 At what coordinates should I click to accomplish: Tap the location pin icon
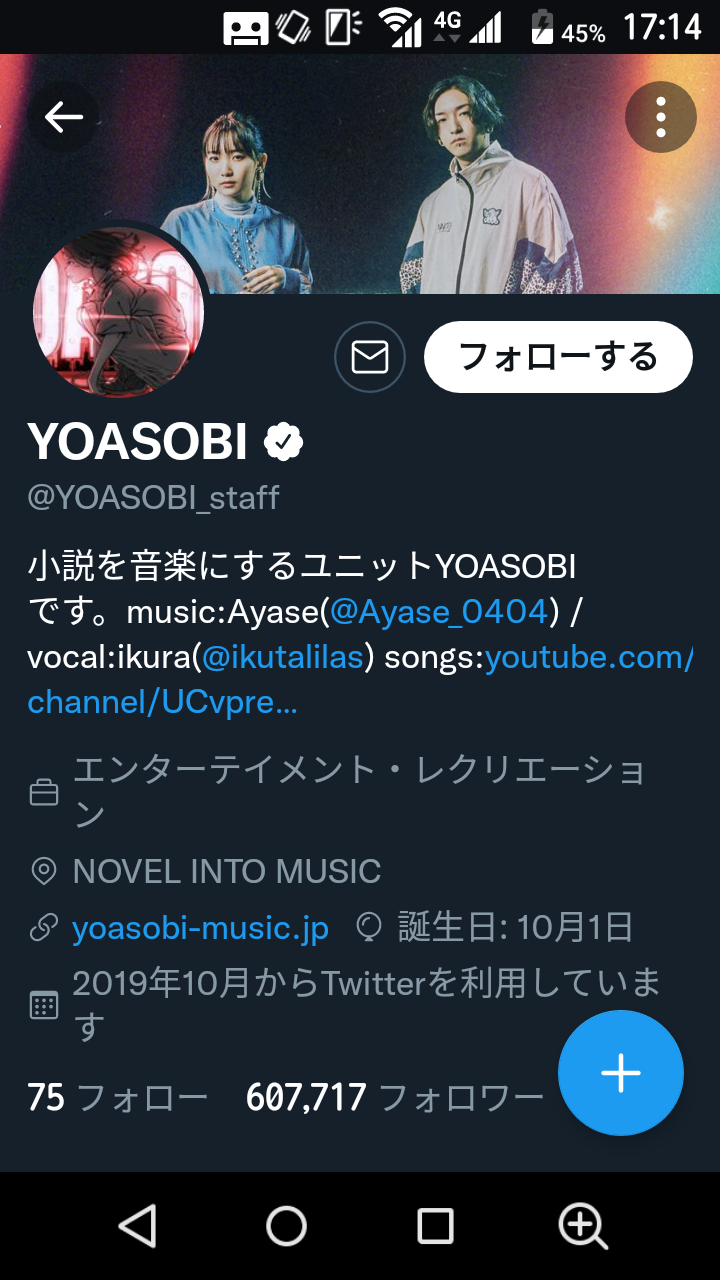pyautogui.click(x=43, y=871)
